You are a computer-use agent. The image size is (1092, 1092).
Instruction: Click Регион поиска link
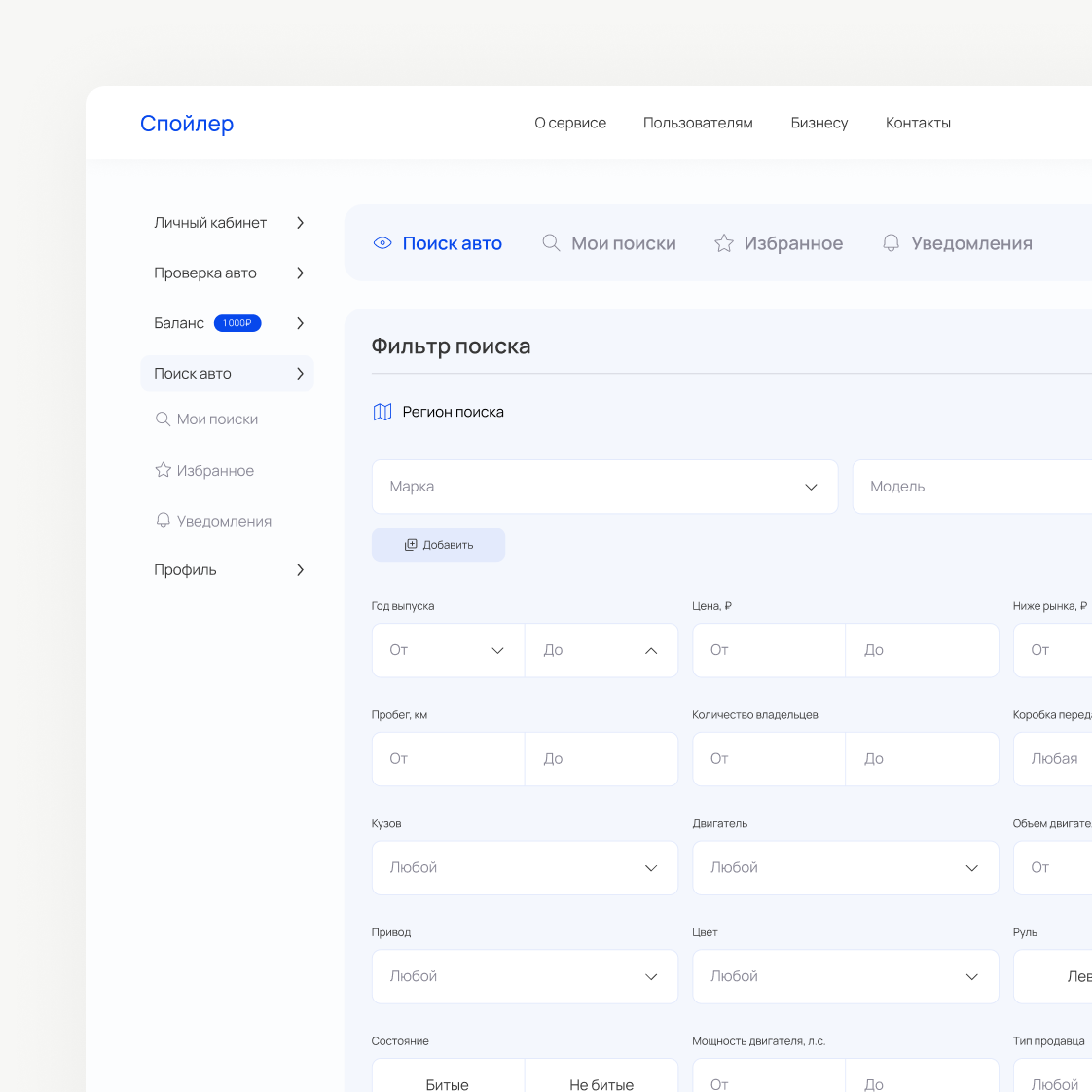[x=454, y=412]
